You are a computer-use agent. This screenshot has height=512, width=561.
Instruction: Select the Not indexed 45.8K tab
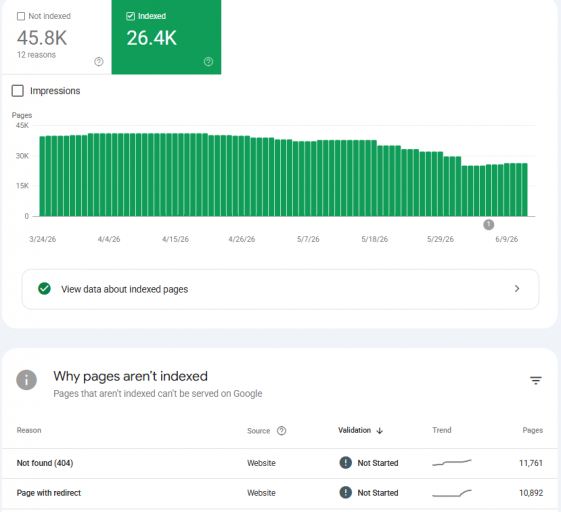tap(57, 37)
